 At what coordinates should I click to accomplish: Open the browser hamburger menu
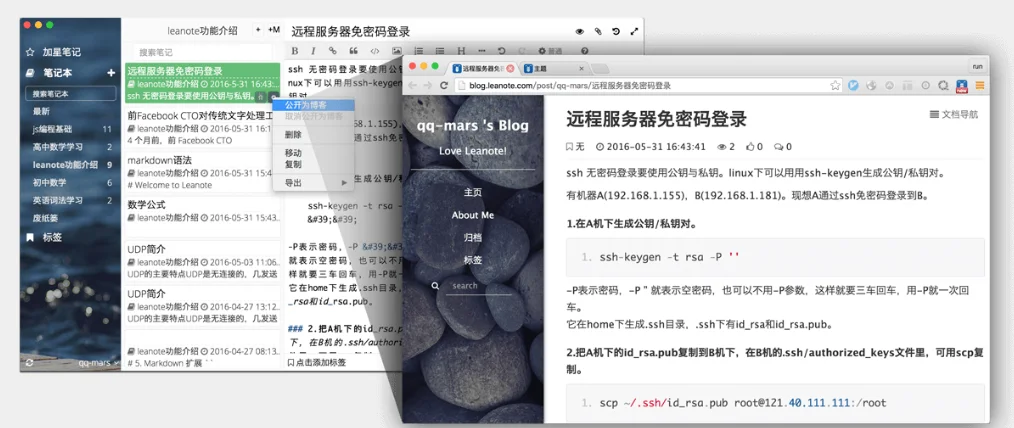point(980,85)
